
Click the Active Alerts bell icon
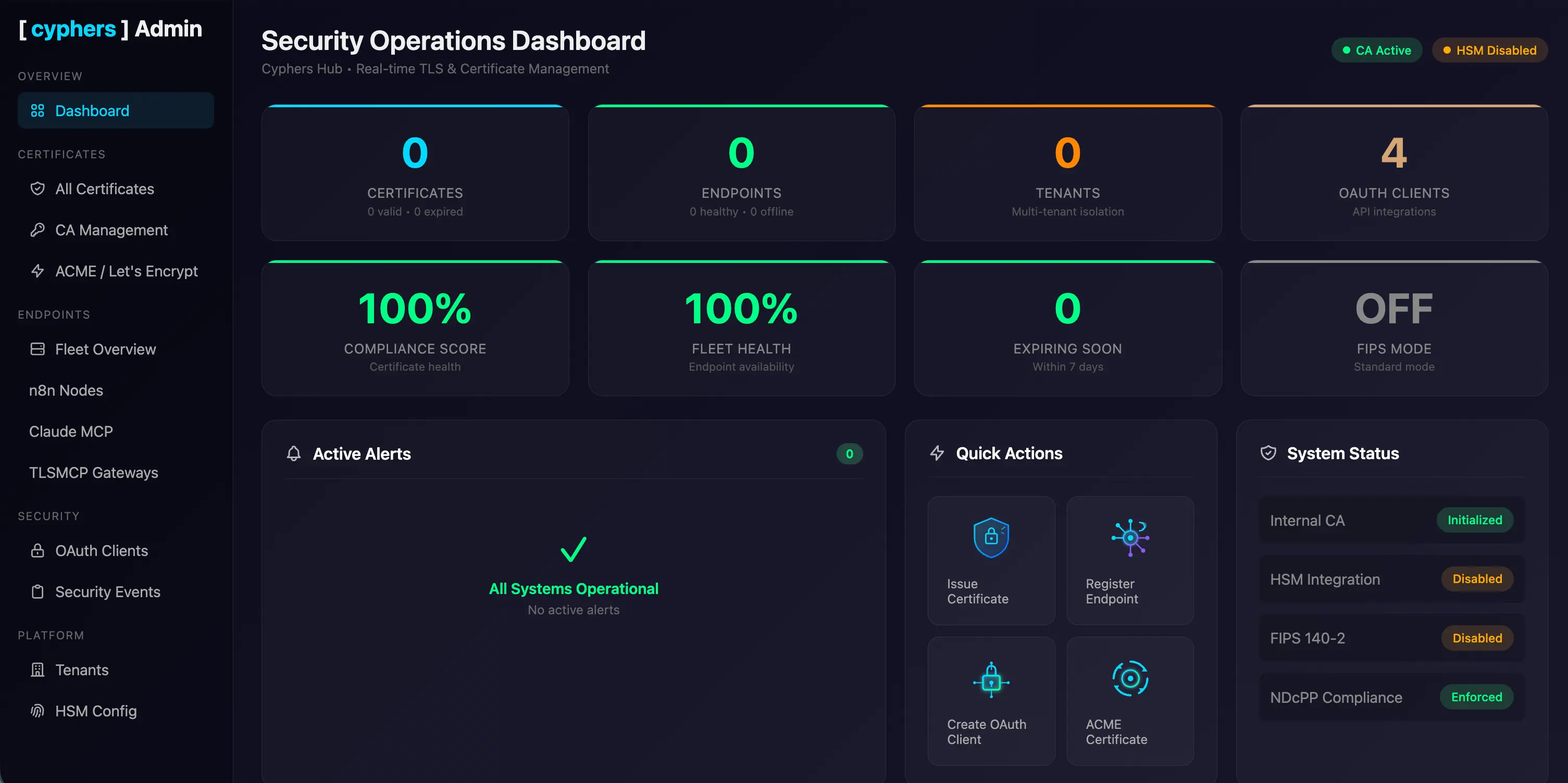click(x=295, y=453)
